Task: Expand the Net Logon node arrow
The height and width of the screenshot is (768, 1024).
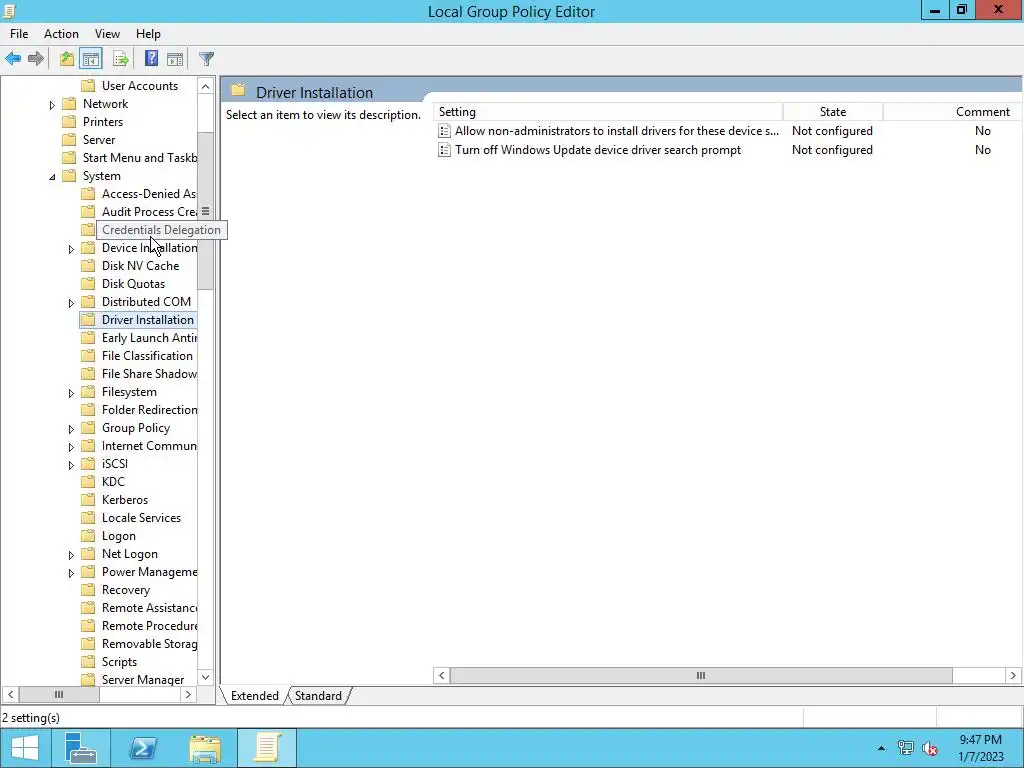Action: [71, 555]
